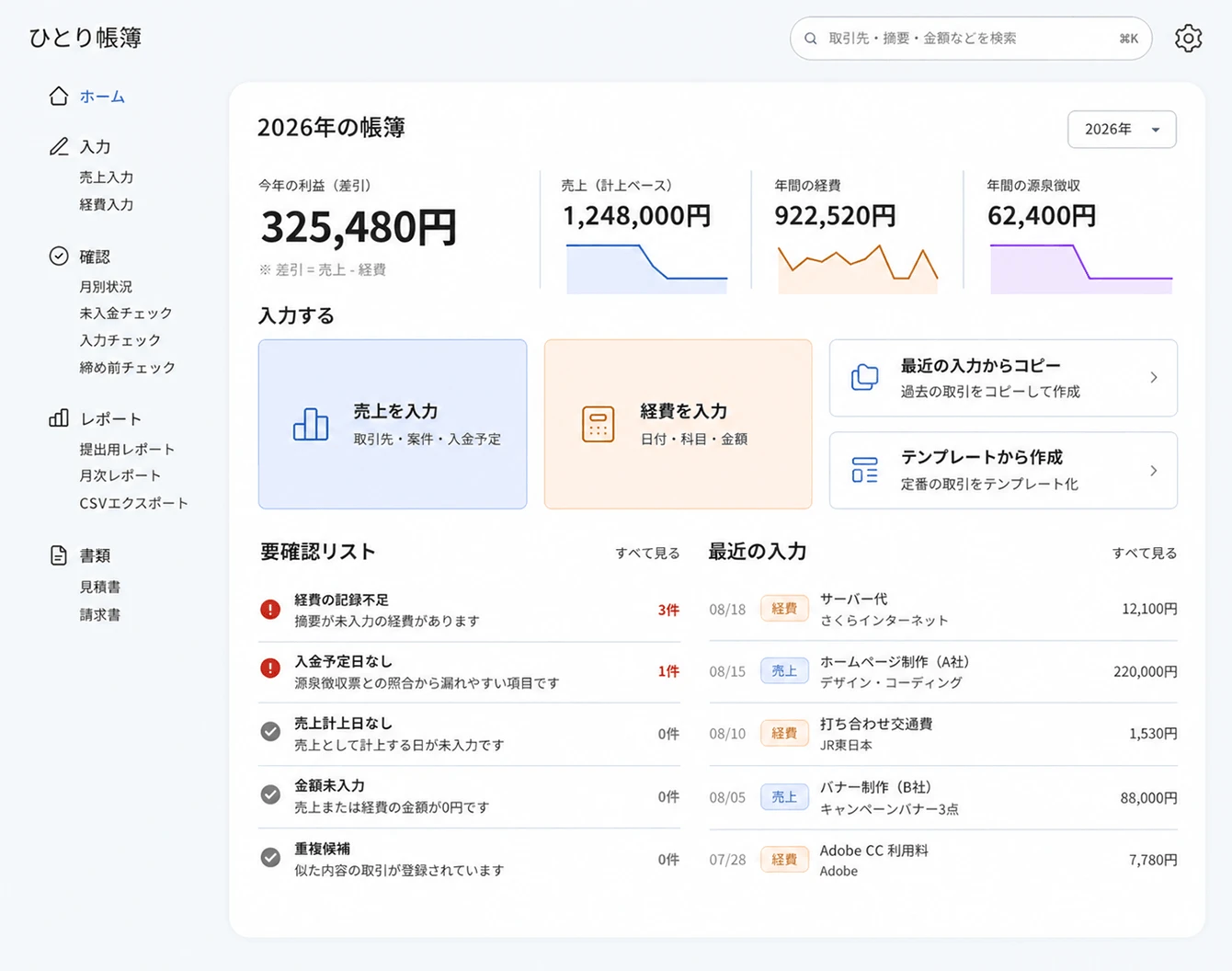
Task: Click the 経費を入力 card
Action: [x=679, y=424]
